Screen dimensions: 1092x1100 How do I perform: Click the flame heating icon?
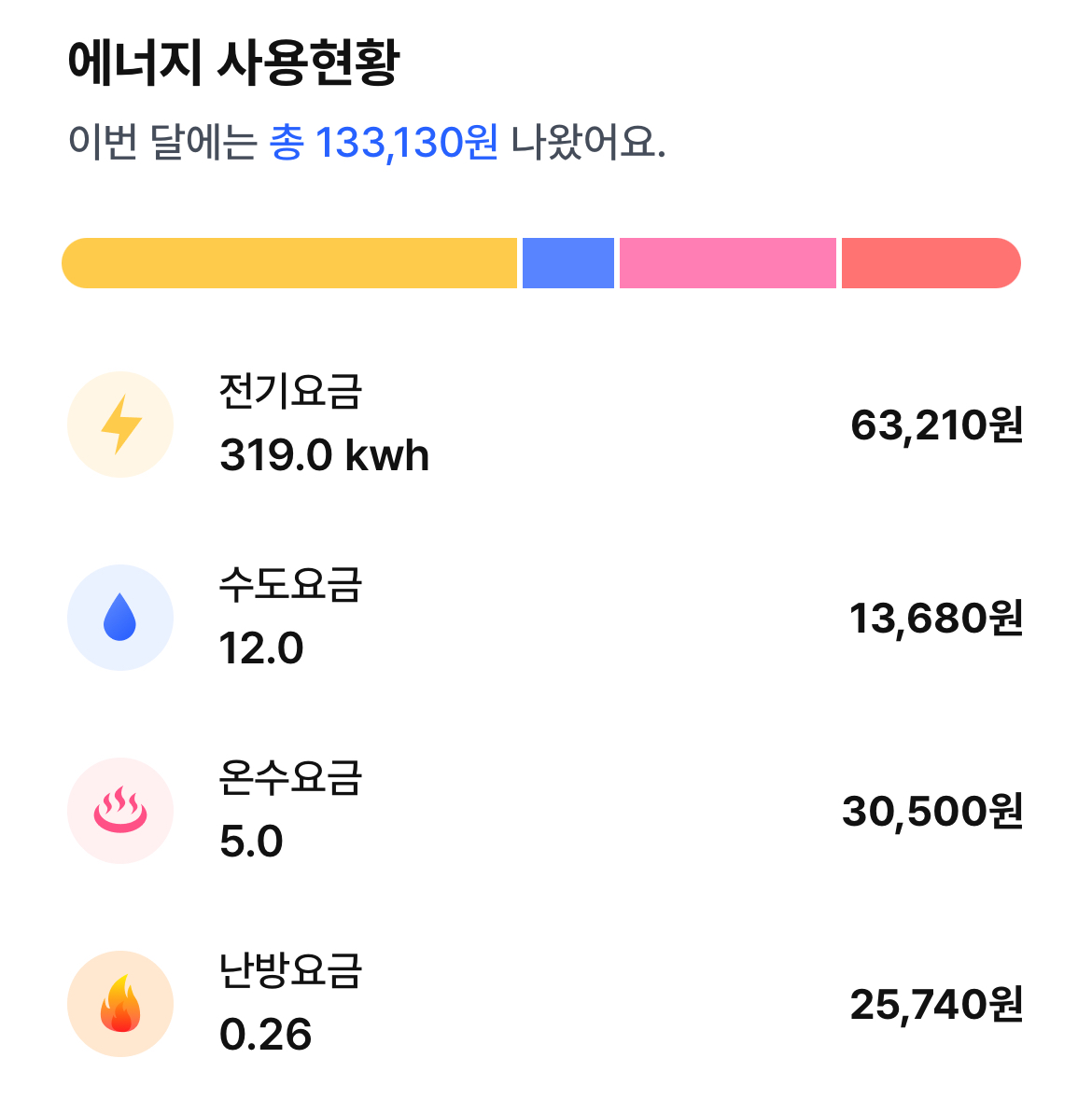coord(120,1004)
